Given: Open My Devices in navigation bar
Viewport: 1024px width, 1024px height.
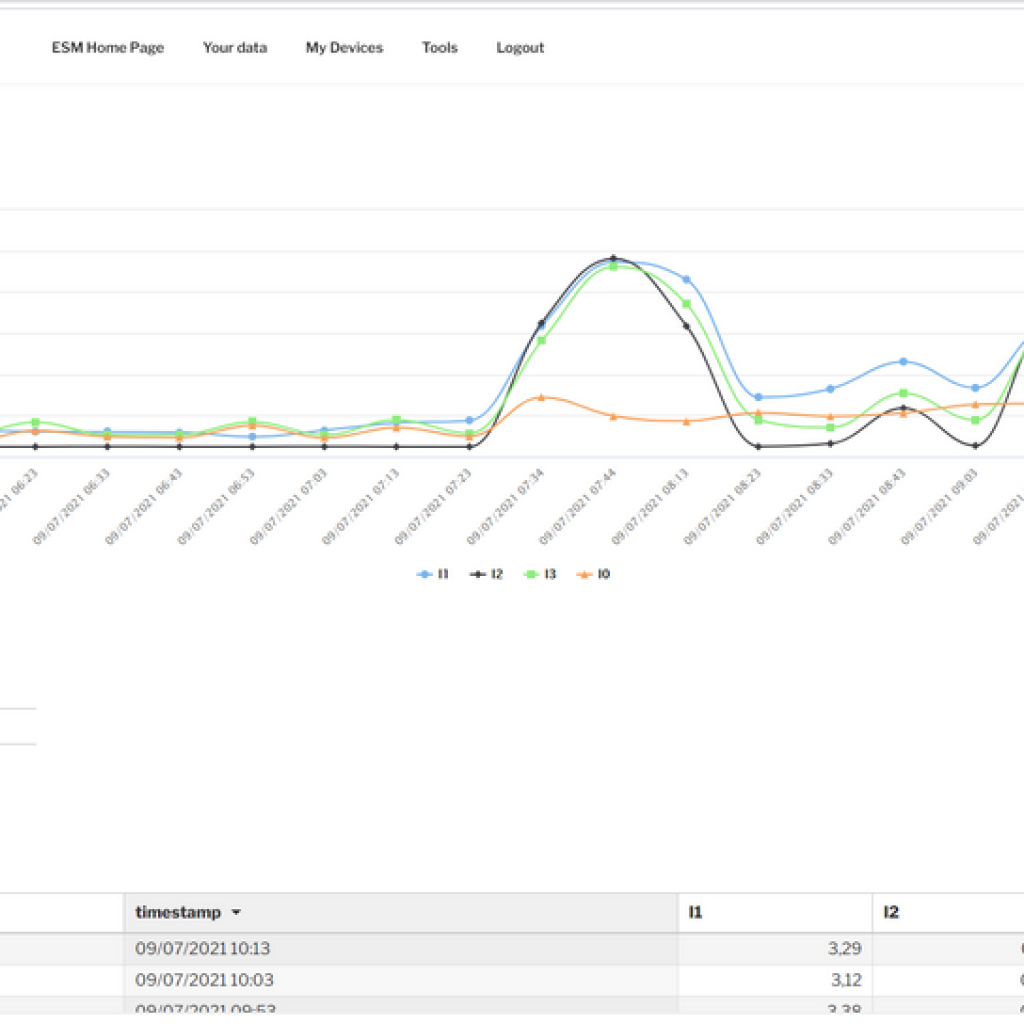Looking at the screenshot, I should tap(344, 48).
